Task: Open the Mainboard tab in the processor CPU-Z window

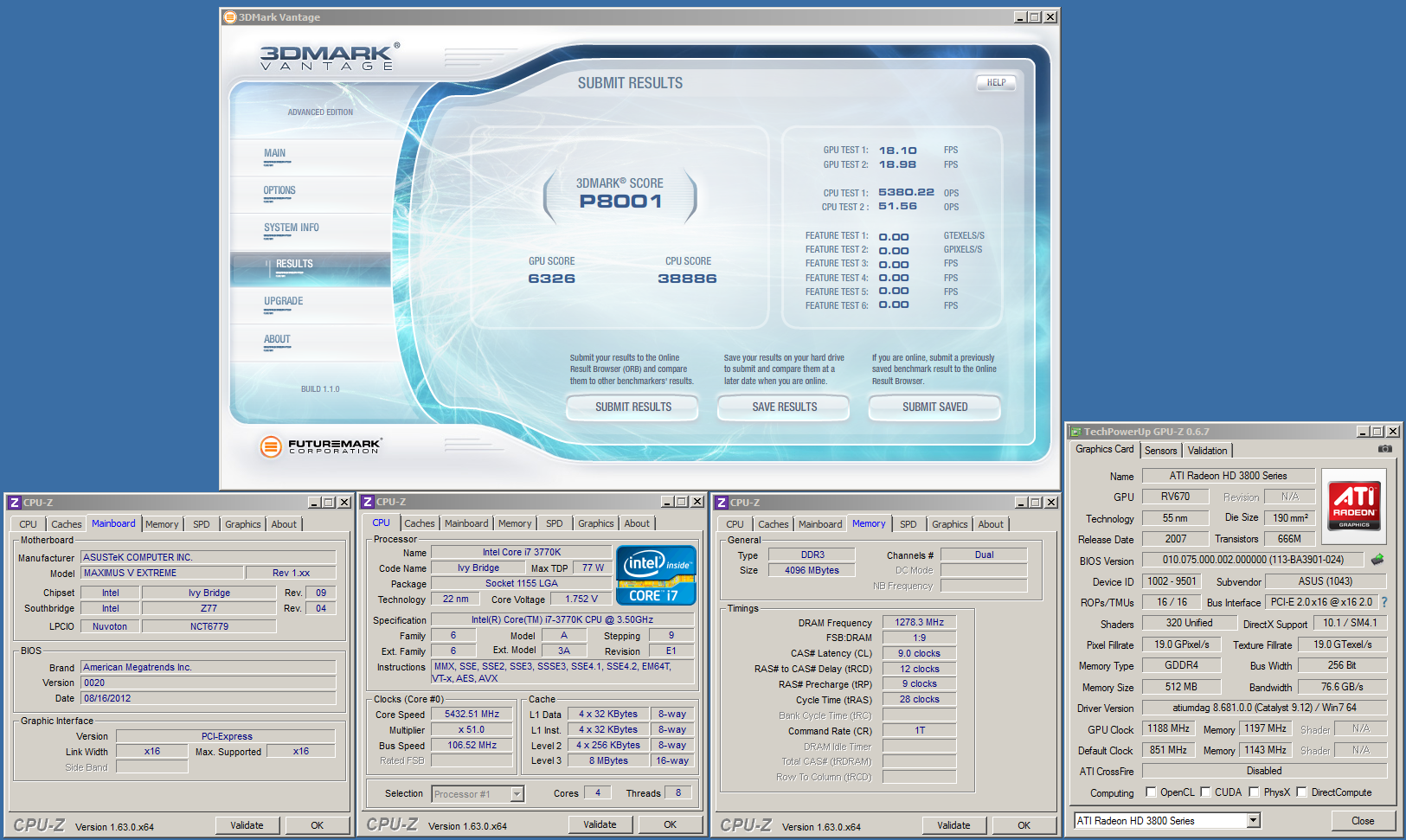Action: 466,523
